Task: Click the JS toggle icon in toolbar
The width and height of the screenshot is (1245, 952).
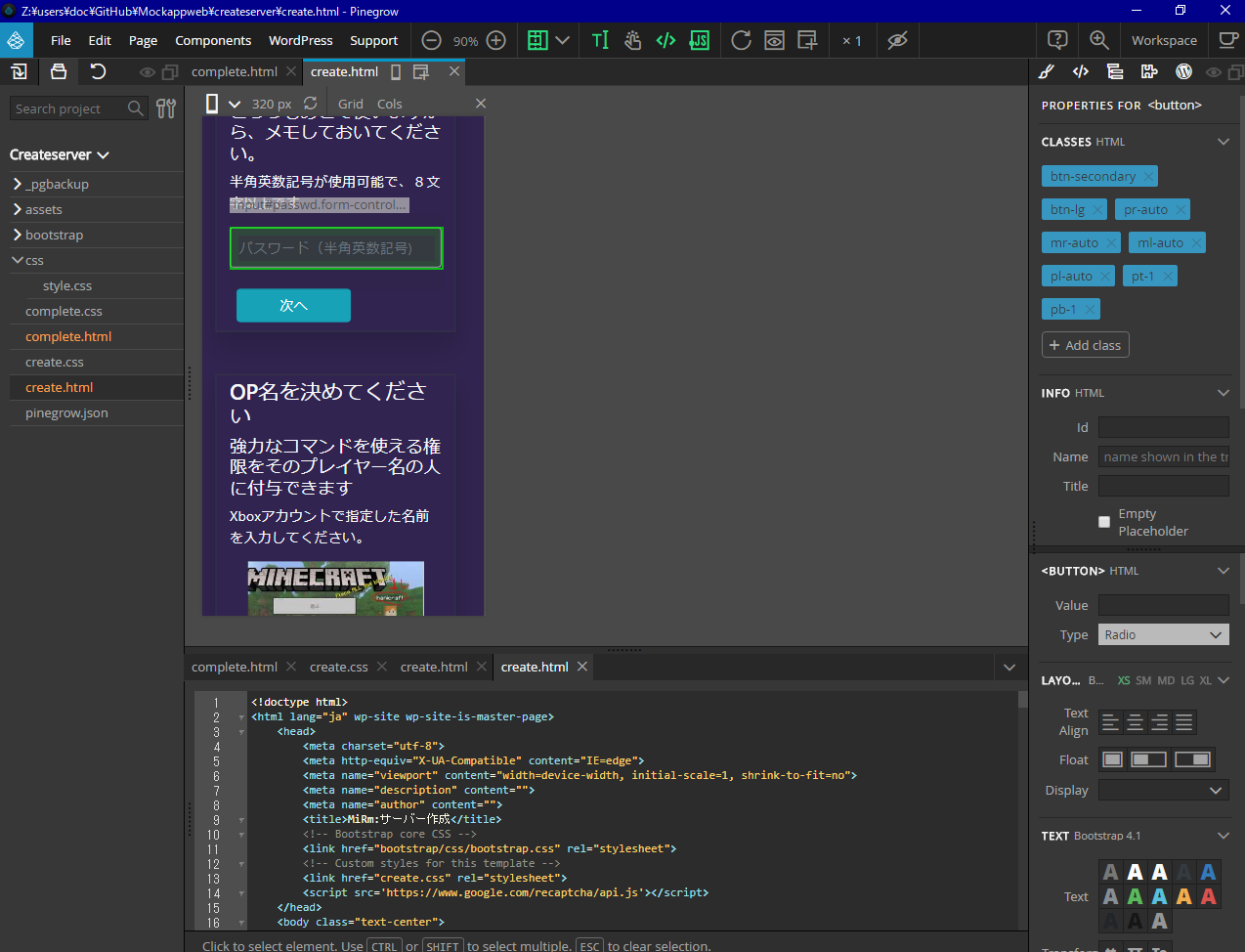Action: coord(700,40)
